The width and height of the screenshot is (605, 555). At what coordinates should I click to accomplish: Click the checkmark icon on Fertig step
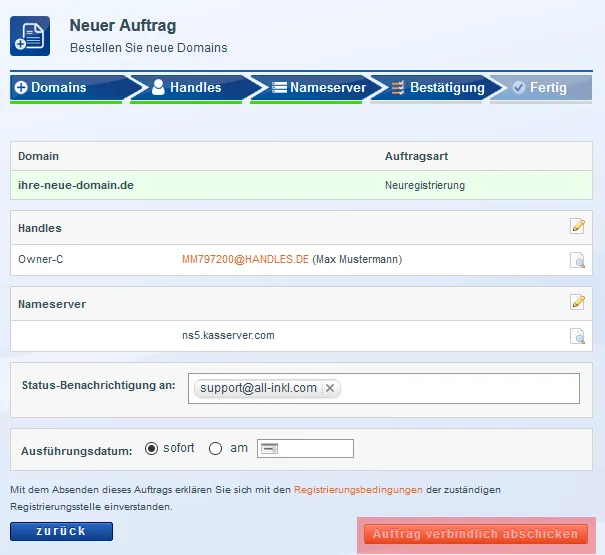(519, 88)
